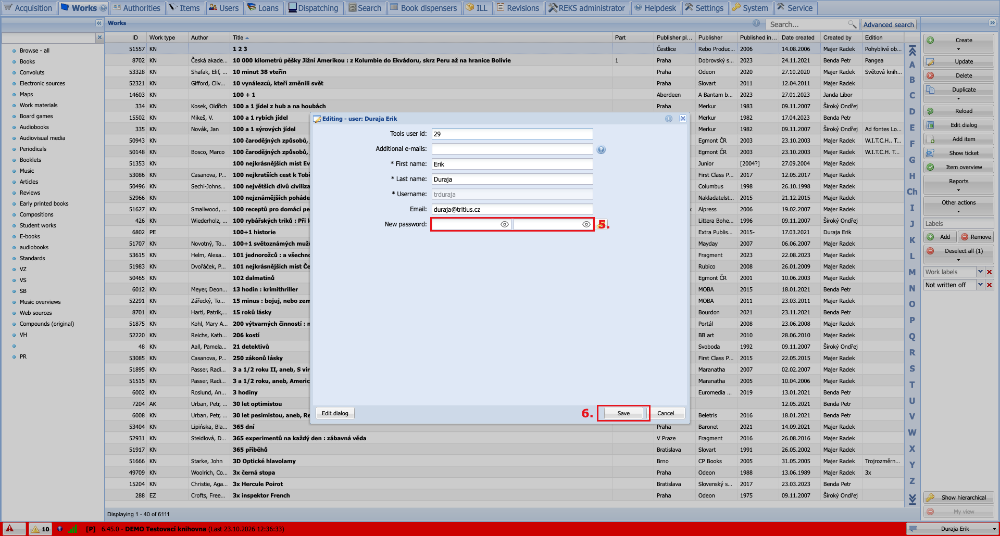The image size is (1000, 536).
Task: Click the green Reload icon button
Action: (x=930, y=111)
